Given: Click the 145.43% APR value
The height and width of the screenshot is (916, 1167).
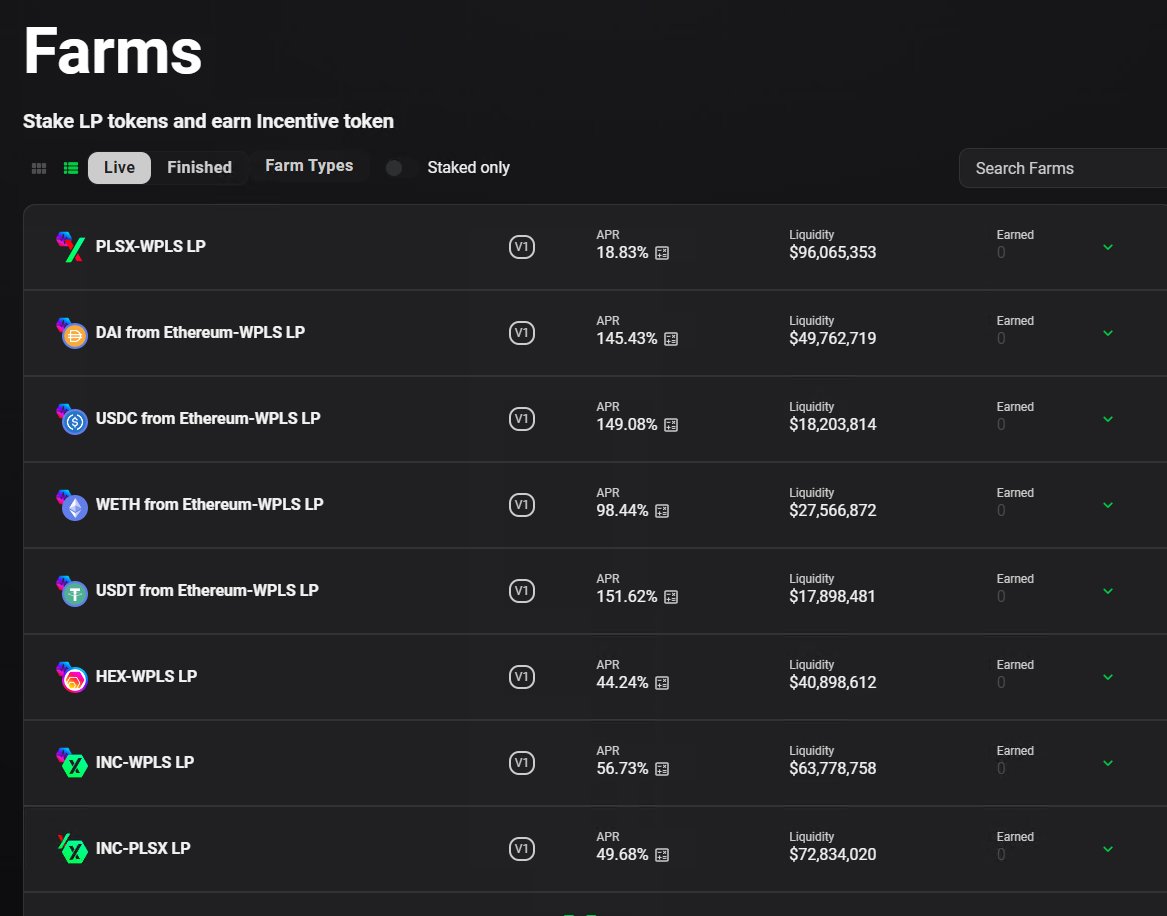Looking at the screenshot, I should point(627,339).
